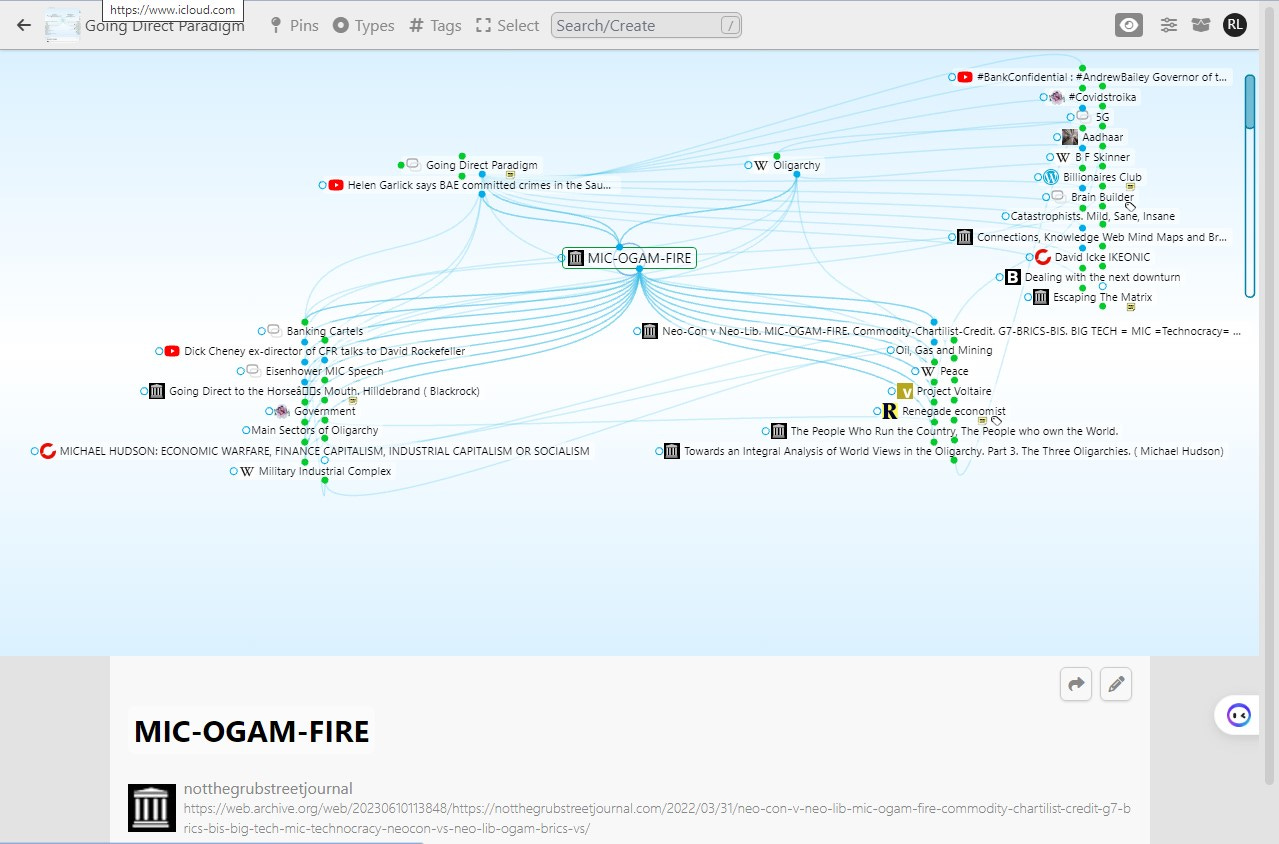Image resolution: width=1279 pixels, height=844 pixels.
Task: Click the red icon beside MICHAEL HUDSON node
Action: [47, 451]
